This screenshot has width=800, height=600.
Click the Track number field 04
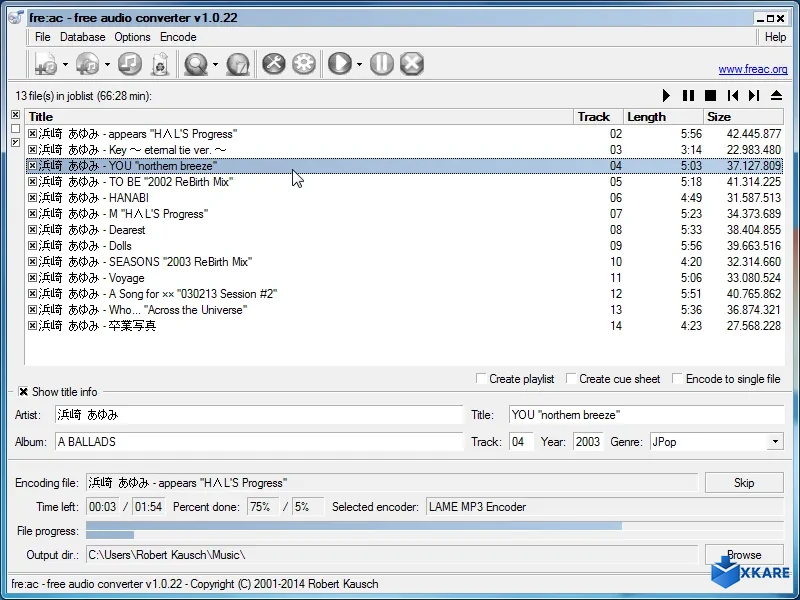(521, 442)
